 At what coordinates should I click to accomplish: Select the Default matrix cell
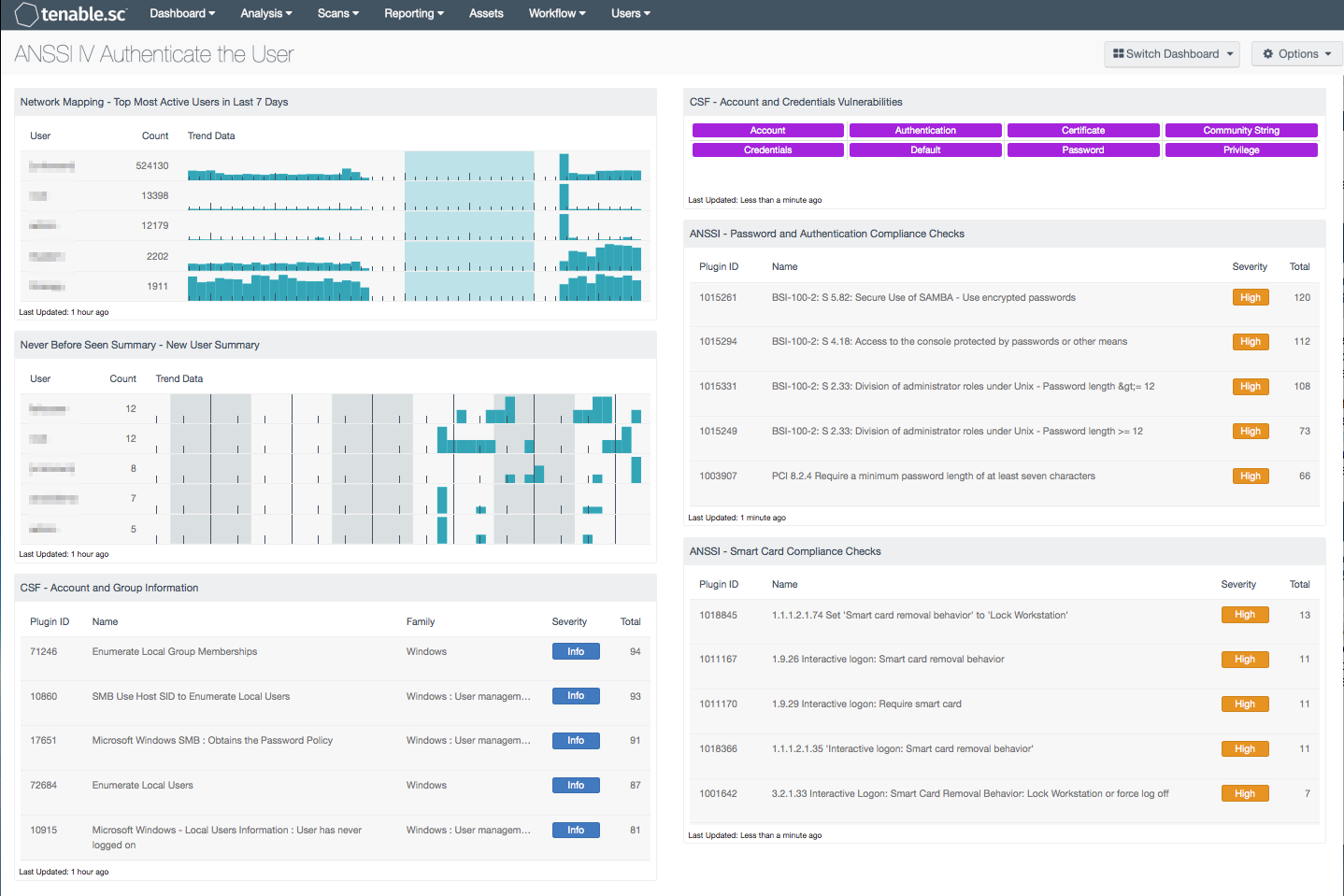click(925, 149)
